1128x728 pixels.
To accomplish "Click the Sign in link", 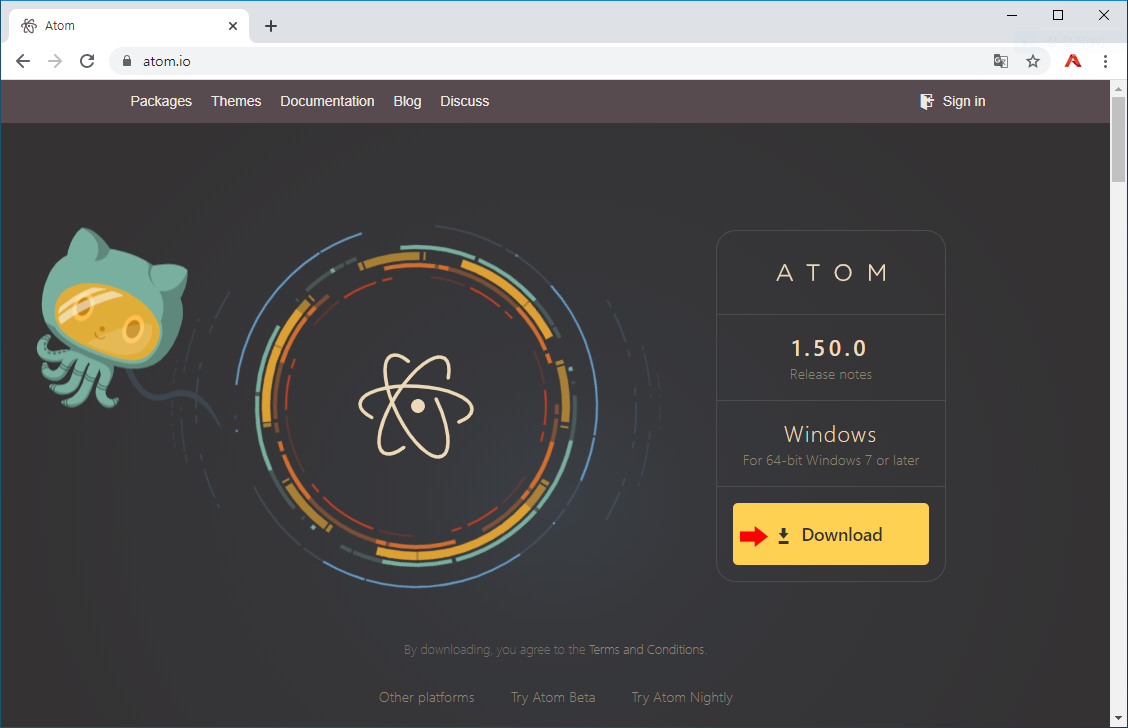I will tap(953, 101).
